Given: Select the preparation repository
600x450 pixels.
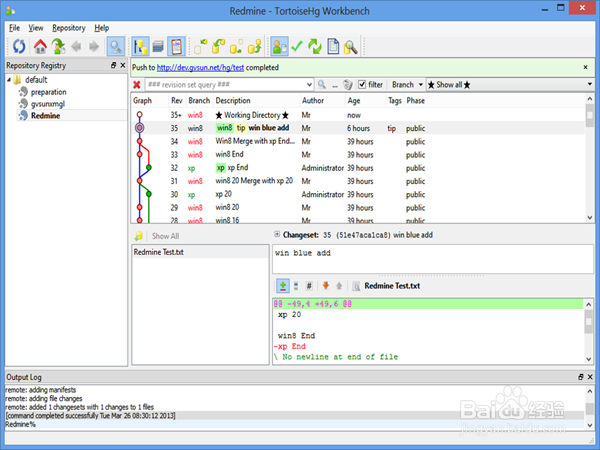Looking at the screenshot, I should click(x=49, y=92).
